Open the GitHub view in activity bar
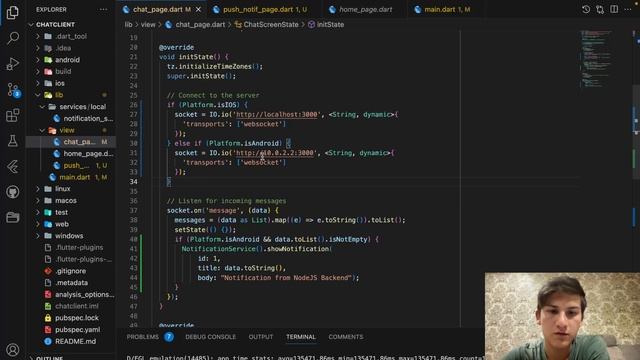 [13, 192]
